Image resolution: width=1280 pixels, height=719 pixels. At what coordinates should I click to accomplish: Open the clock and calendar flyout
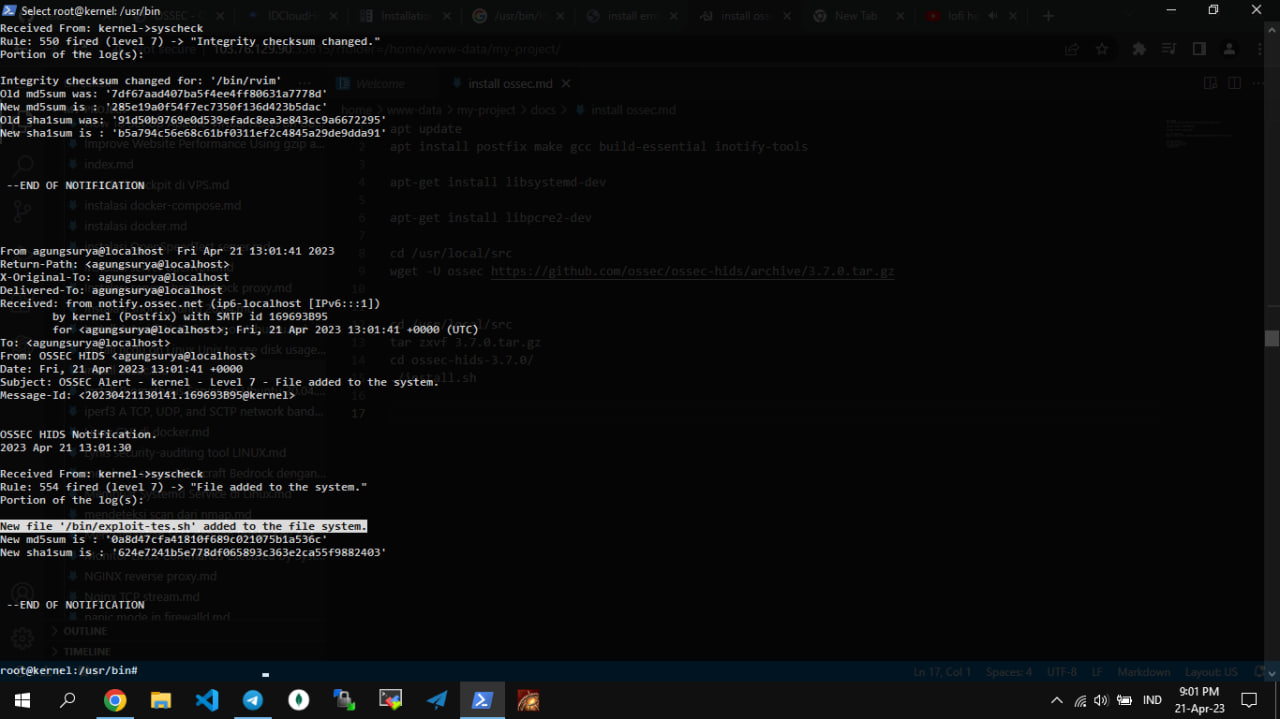1198,699
